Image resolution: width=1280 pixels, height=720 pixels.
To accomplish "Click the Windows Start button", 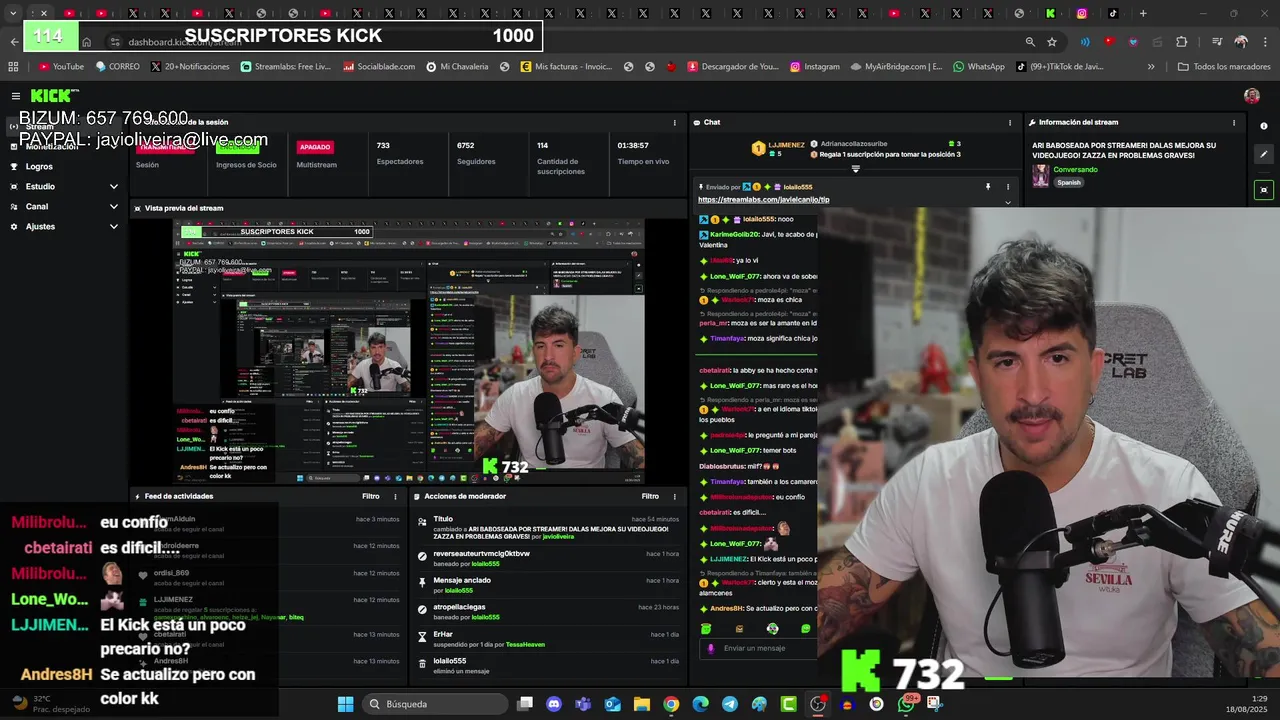I will [345, 704].
